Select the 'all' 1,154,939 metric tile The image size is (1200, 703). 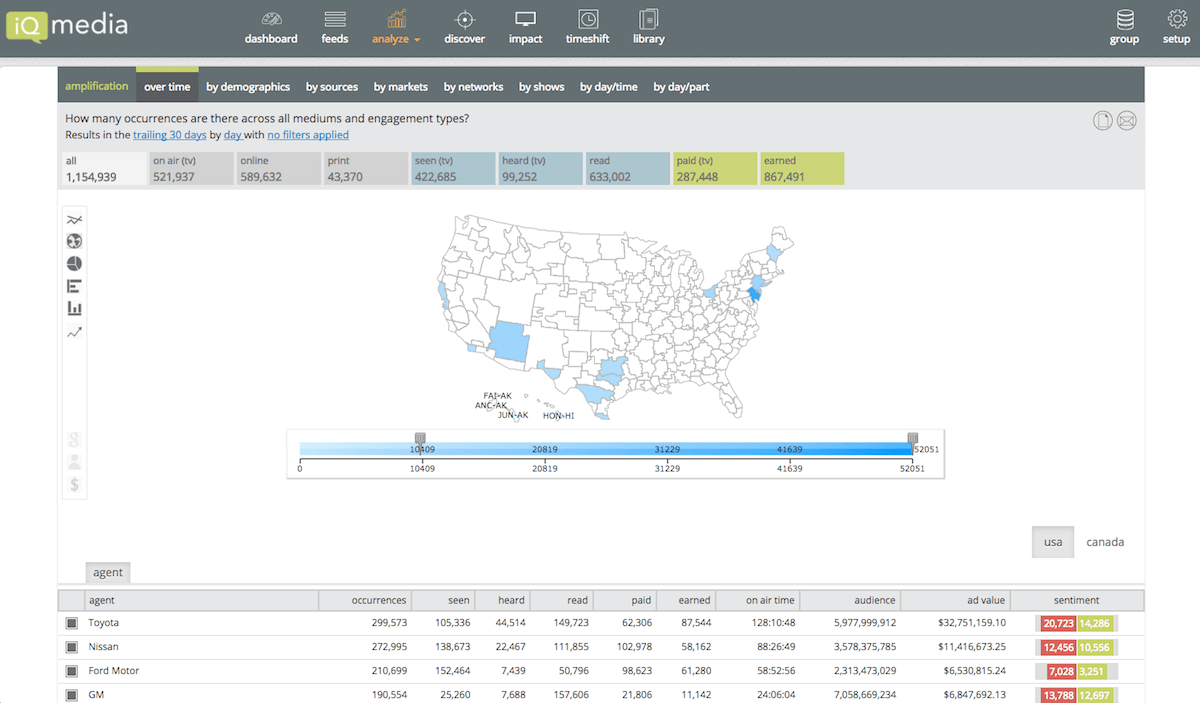point(102,169)
